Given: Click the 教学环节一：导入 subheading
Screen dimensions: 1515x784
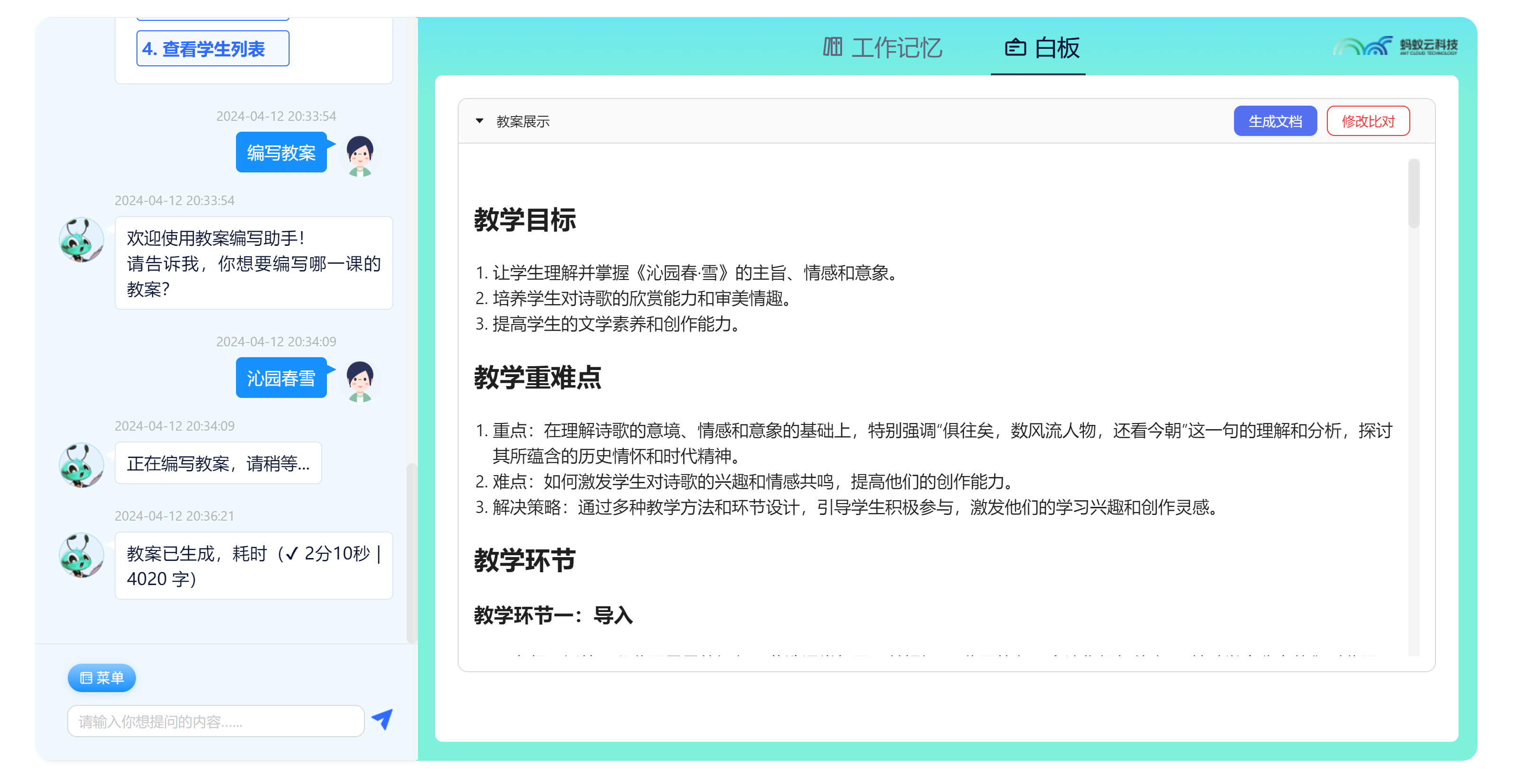Looking at the screenshot, I should point(553,615).
